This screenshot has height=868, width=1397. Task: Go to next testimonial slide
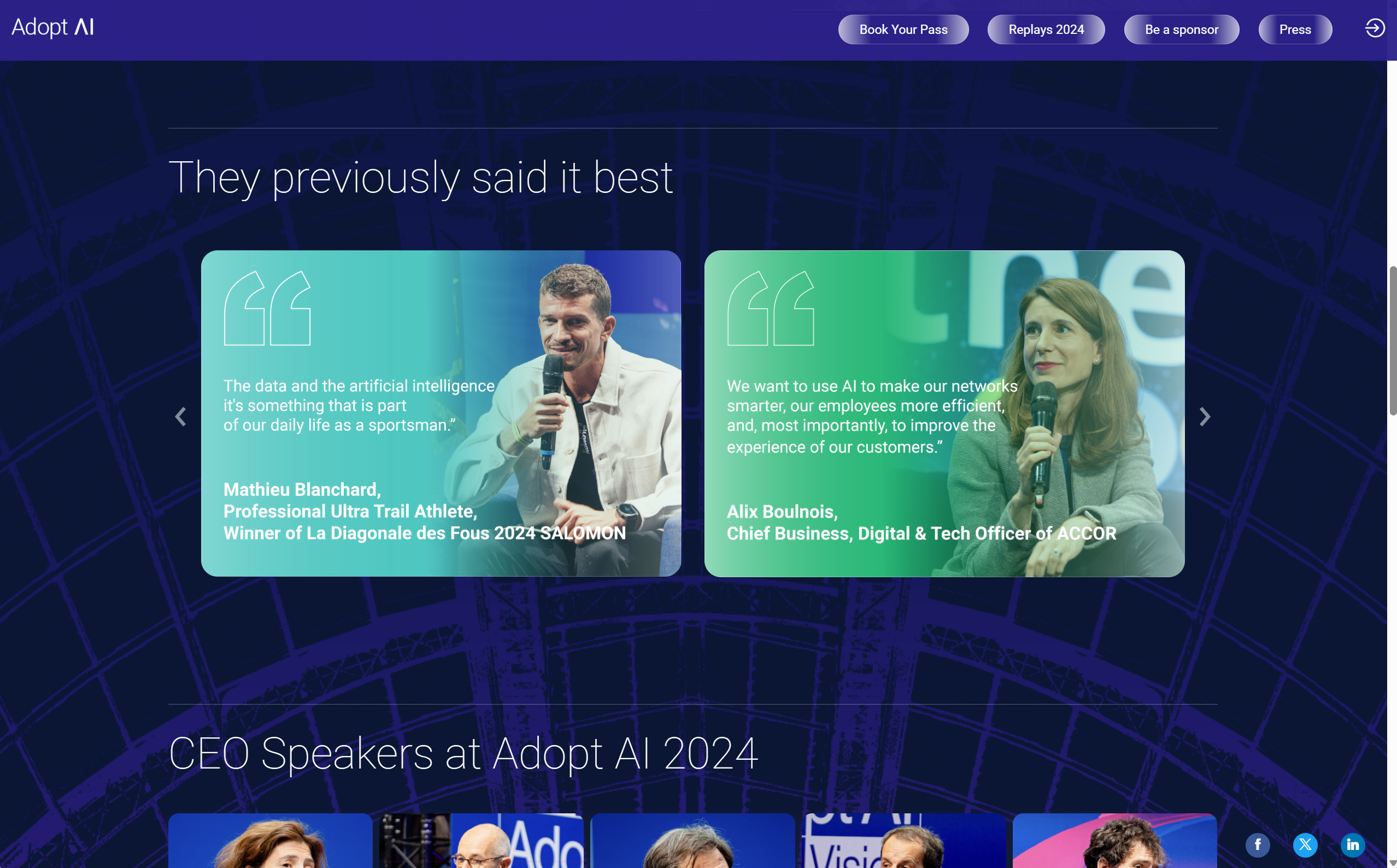[x=1205, y=417]
